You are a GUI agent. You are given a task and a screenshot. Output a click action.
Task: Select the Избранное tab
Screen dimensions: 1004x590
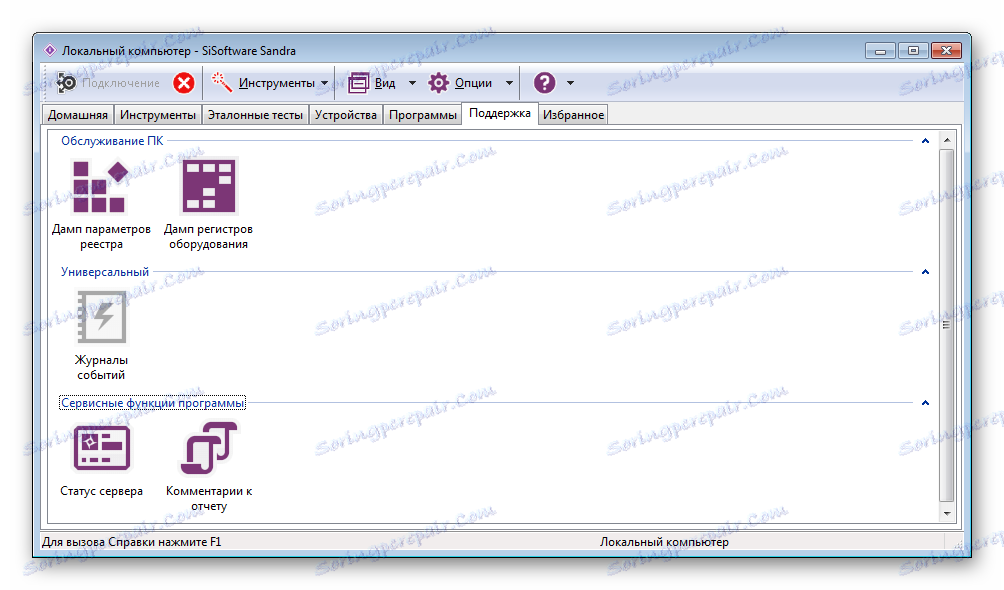[x=572, y=113]
